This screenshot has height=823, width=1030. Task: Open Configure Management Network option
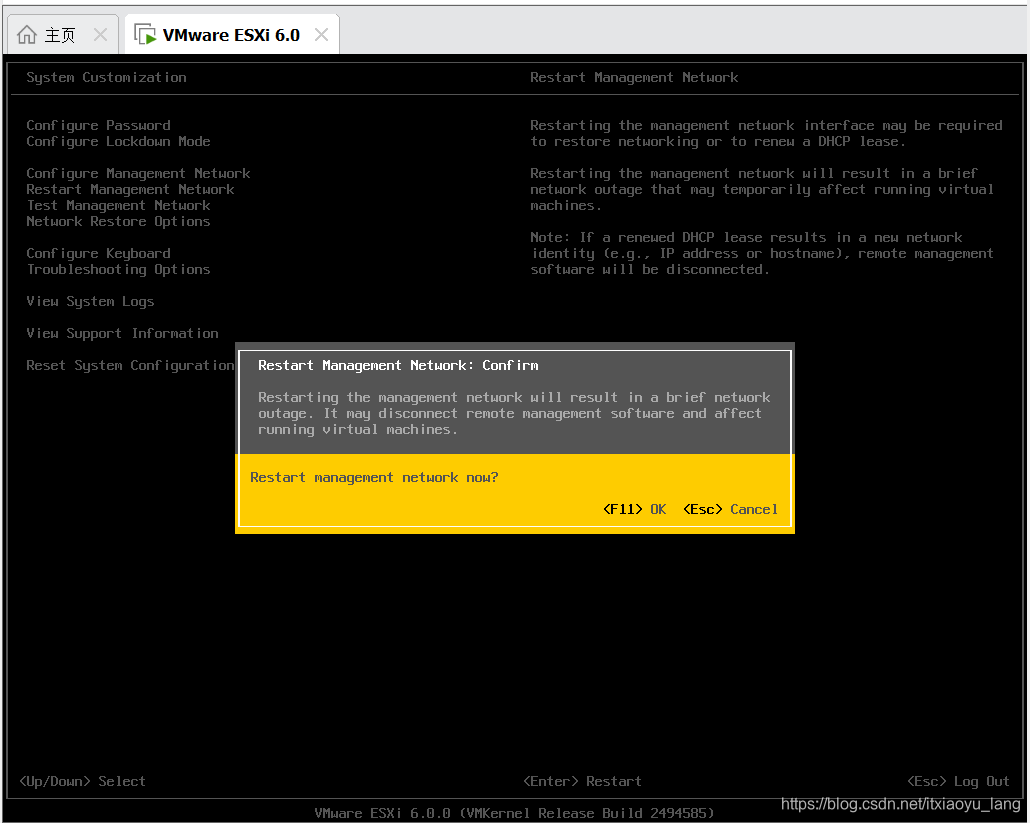pyautogui.click(x=138, y=173)
